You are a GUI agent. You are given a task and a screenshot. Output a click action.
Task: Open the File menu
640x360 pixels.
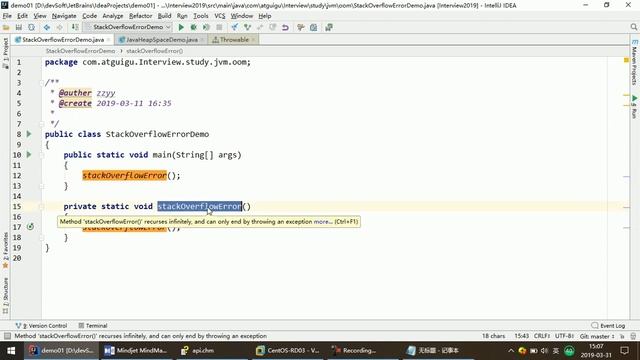[7, 16]
